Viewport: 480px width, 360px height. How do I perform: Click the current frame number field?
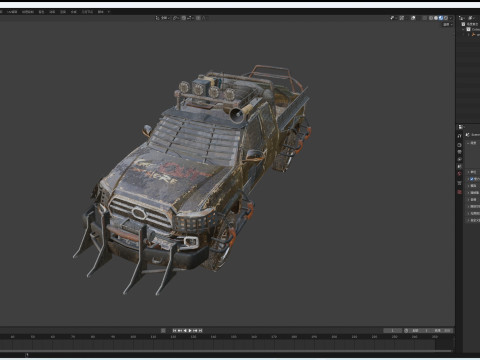pyautogui.click(x=393, y=330)
